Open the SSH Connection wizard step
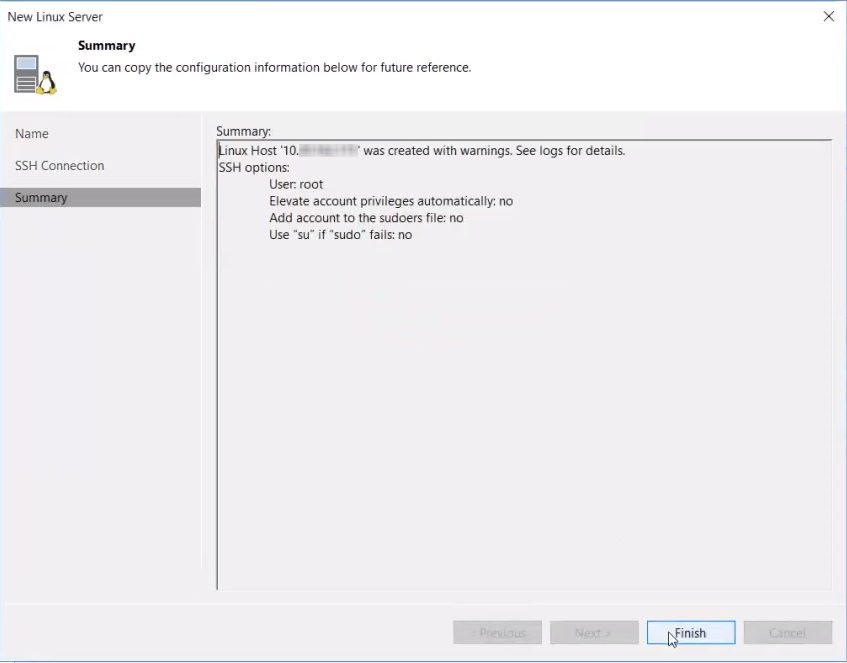This screenshot has height=663, width=847. coord(59,166)
